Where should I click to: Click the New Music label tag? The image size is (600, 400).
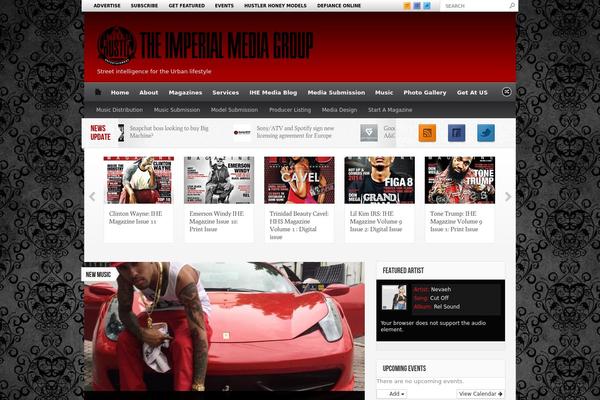click(98, 274)
